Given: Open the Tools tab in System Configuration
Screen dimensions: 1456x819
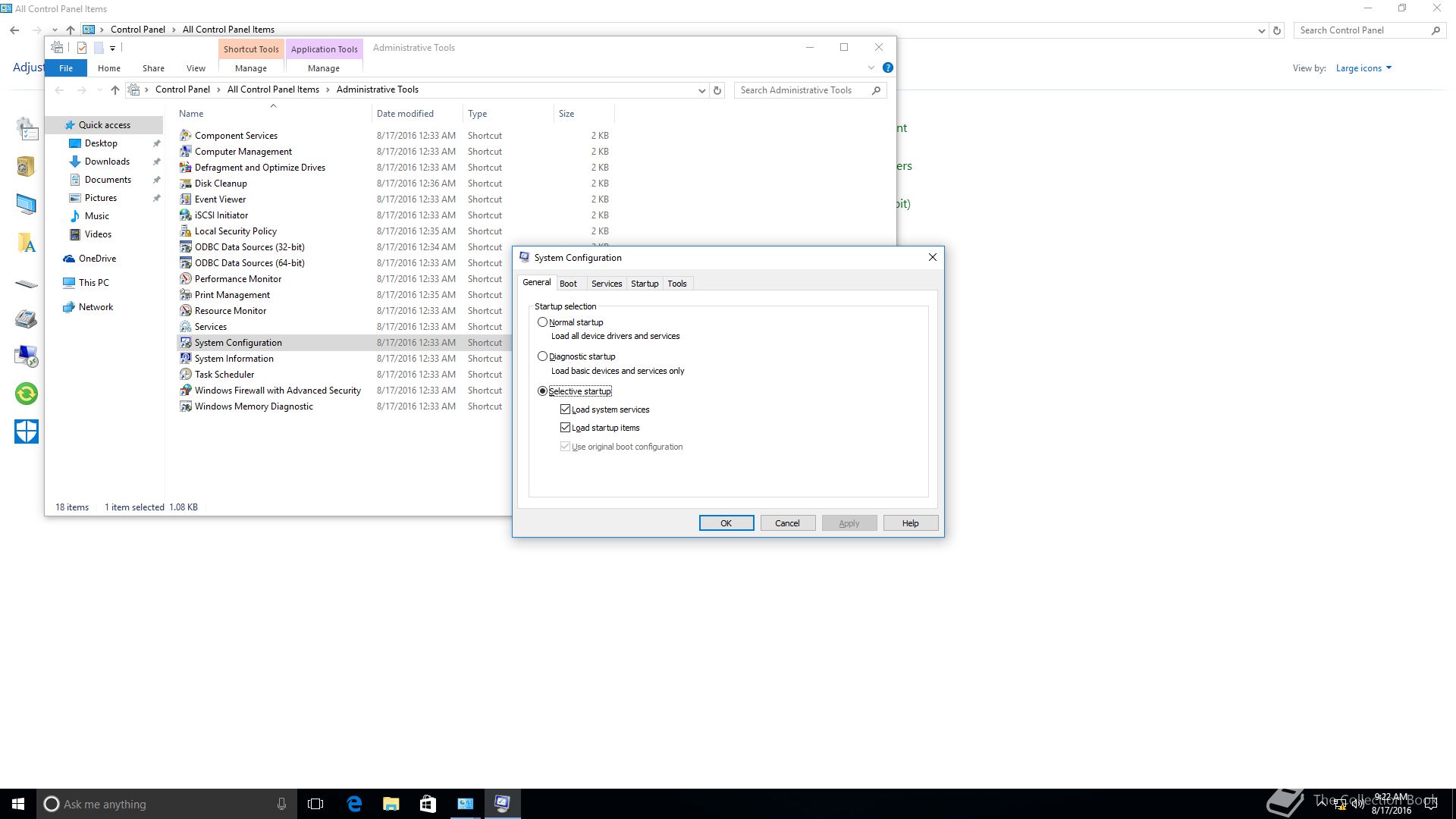Looking at the screenshot, I should click(677, 284).
